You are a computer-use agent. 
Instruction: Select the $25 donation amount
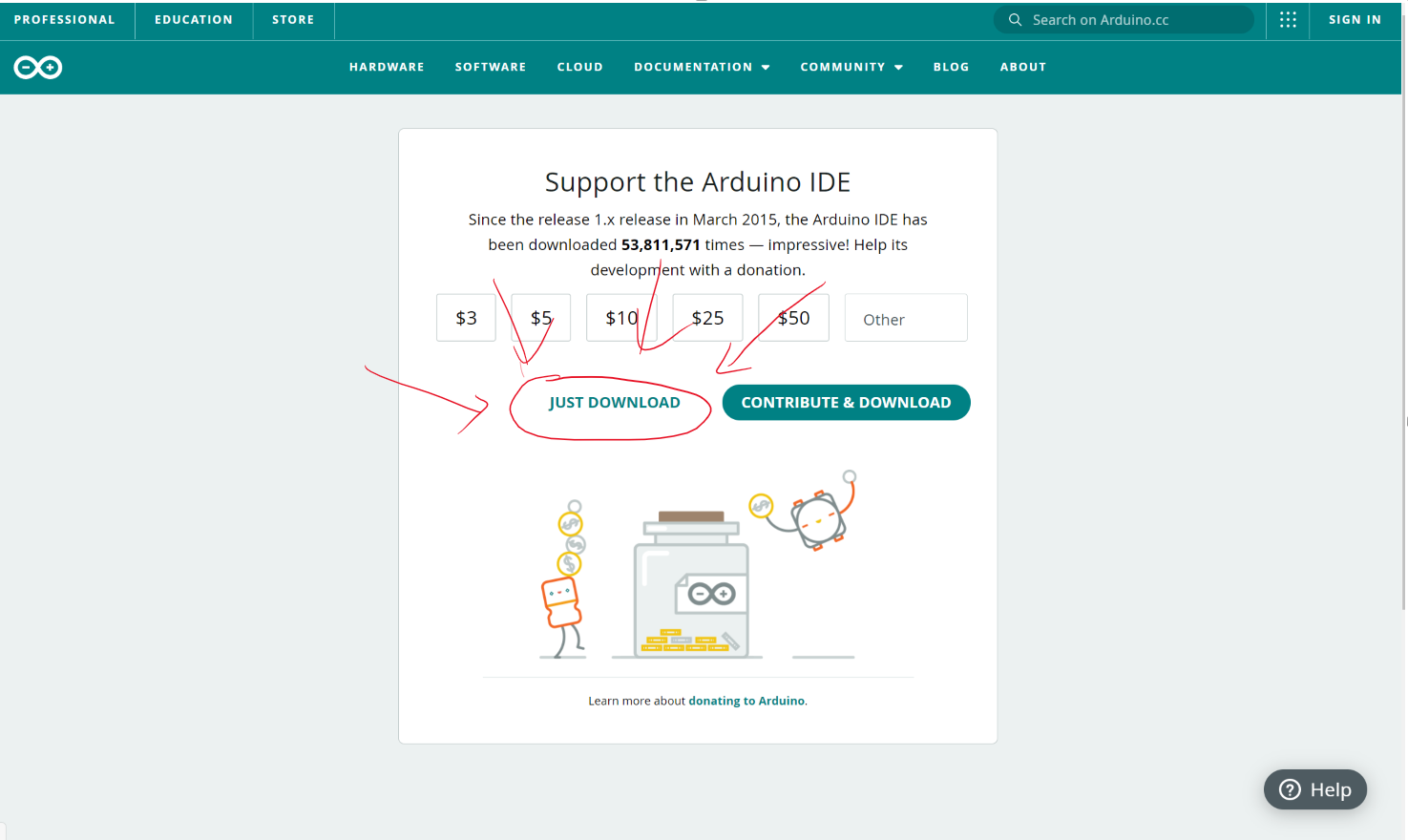point(707,318)
